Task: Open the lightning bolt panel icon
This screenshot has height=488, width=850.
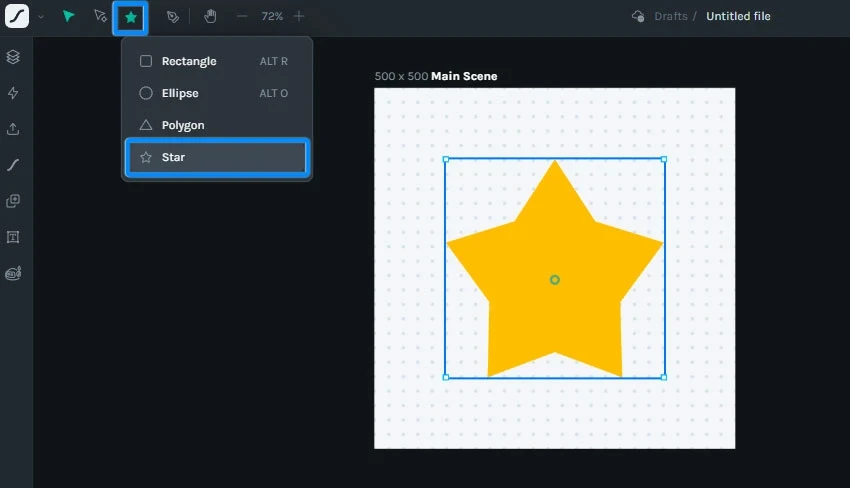Action: click(x=13, y=93)
